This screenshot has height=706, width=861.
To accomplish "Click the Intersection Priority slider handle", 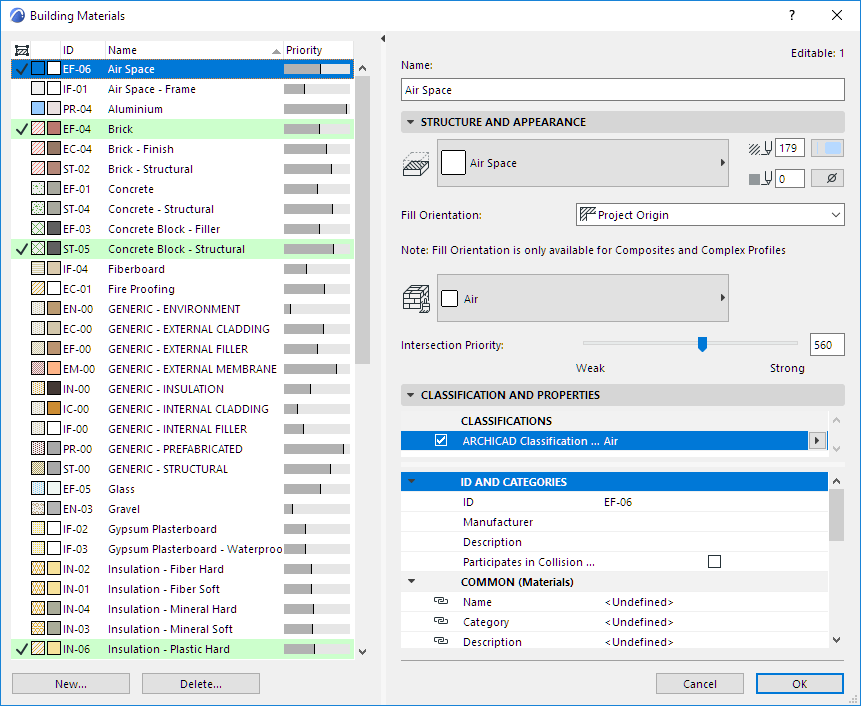I will [x=702, y=344].
